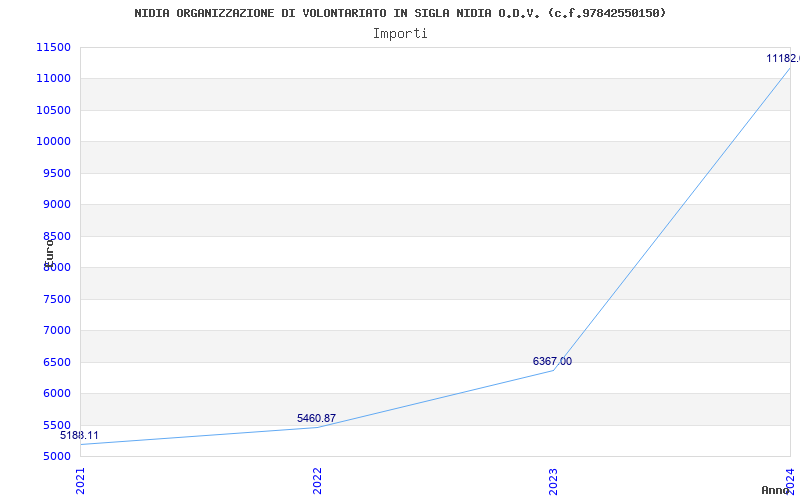Click the 9000 y-axis tick label
The height and width of the screenshot is (500, 800).
click(56, 205)
